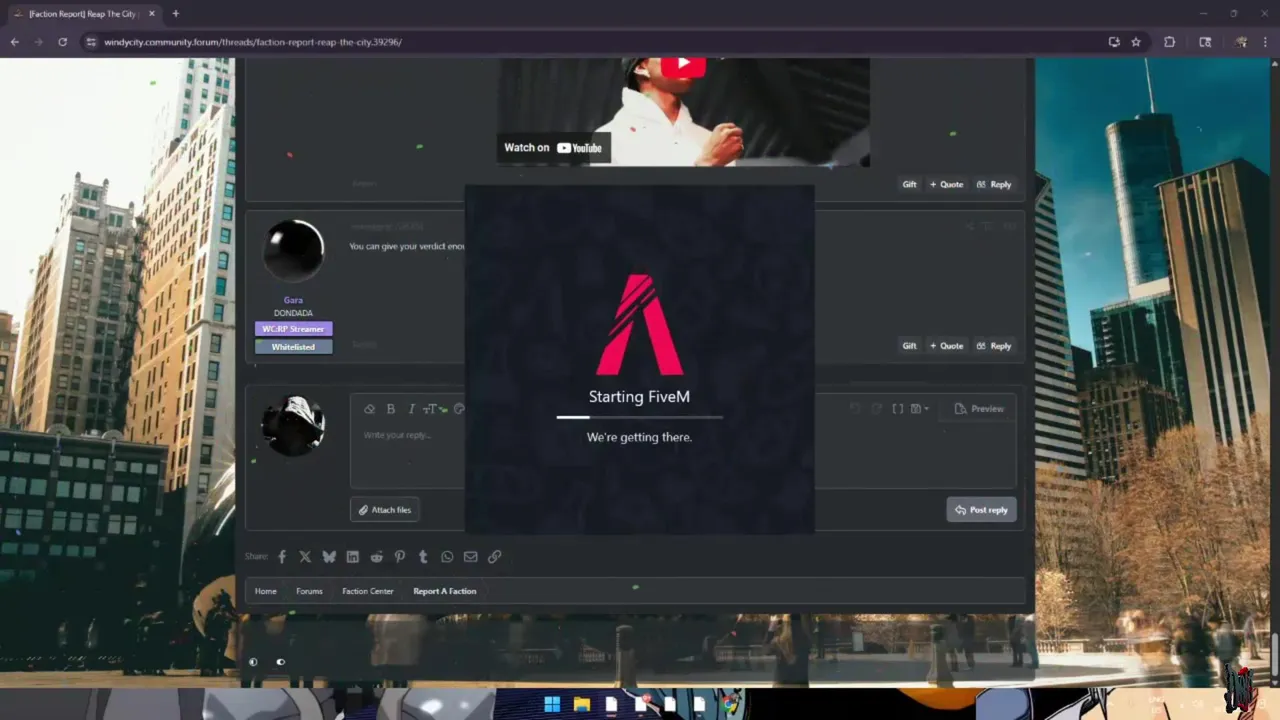Image resolution: width=1280 pixels, height=720 pixels.
Task: Open the browser extensions puzzle icon
Action: pos(1169,42)
